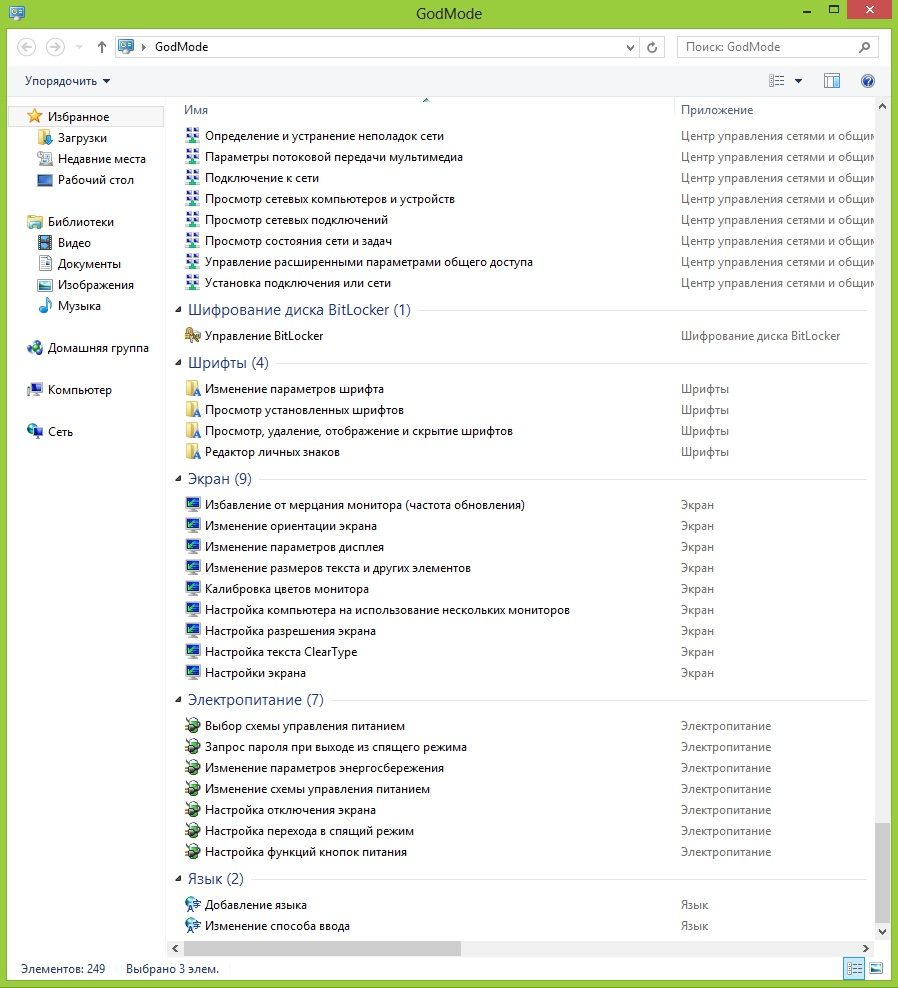Screen dimensions: 898x988
Task: Select Избавление от мерцания монитора
Action: coord(364,505)
